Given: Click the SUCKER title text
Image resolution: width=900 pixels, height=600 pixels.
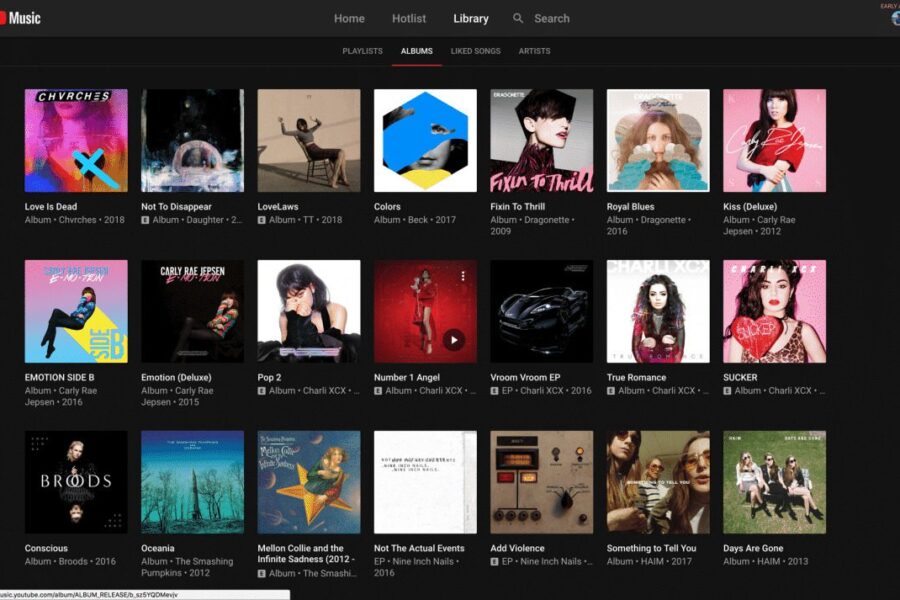Looking at the screenshot, I should click(x=740, y=378).
